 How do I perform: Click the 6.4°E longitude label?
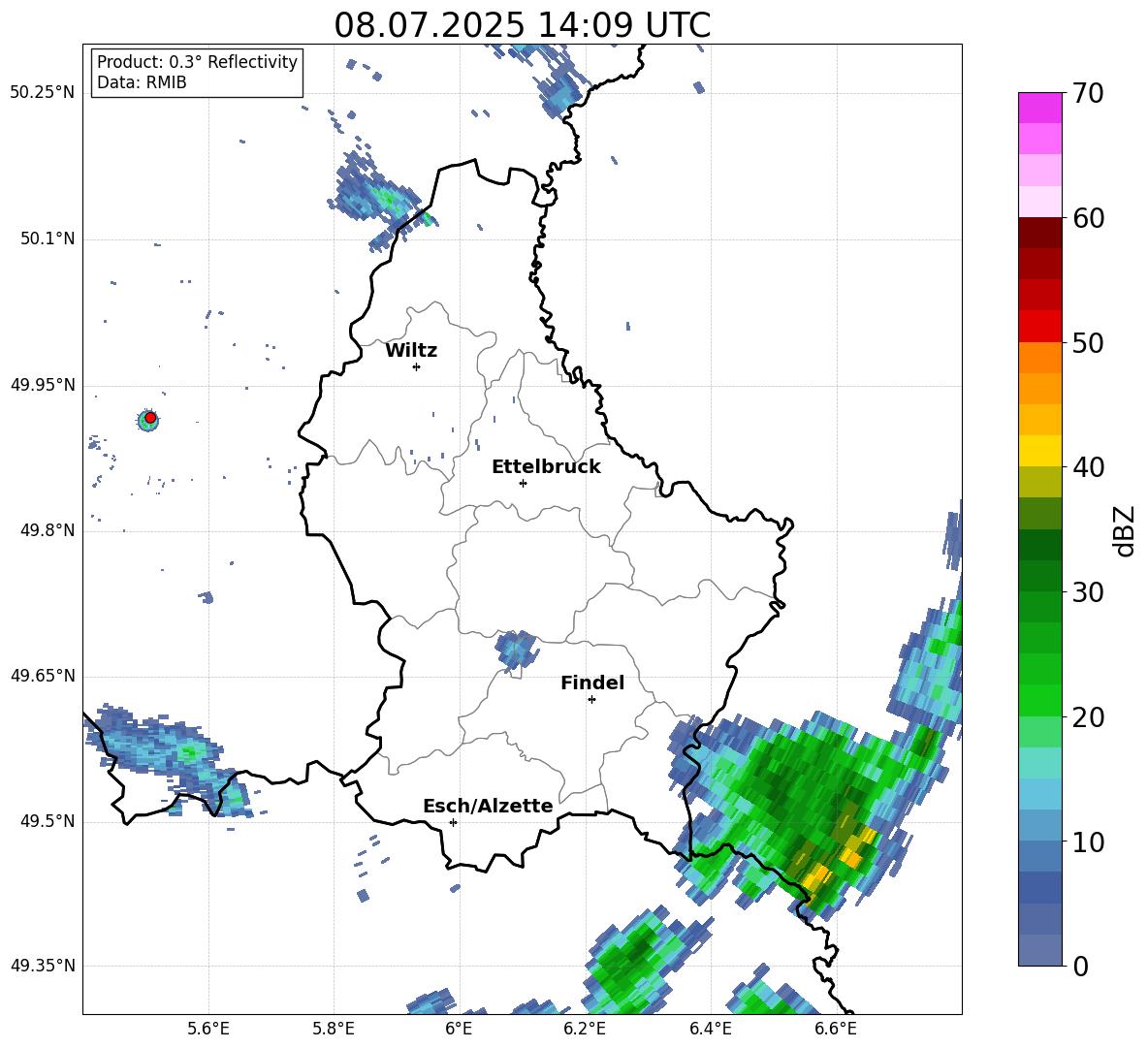coord(710,1029)
